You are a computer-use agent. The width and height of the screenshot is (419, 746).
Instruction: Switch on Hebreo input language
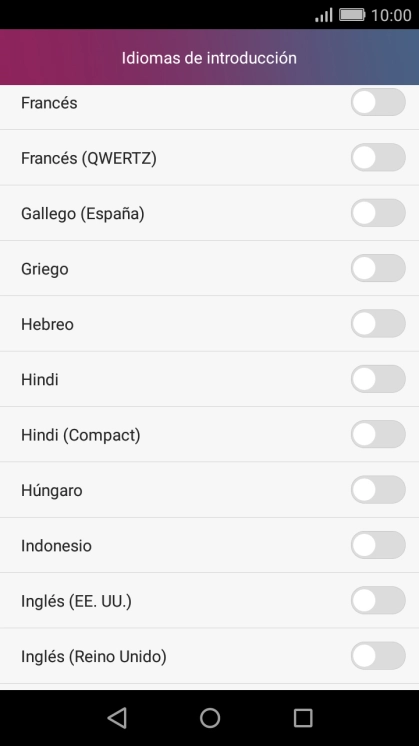point(378,324)
